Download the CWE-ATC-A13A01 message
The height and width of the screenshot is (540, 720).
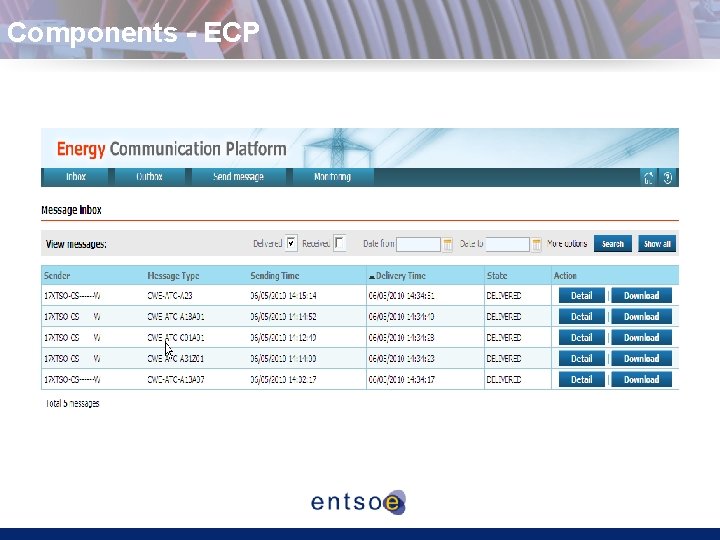point(641,317)
